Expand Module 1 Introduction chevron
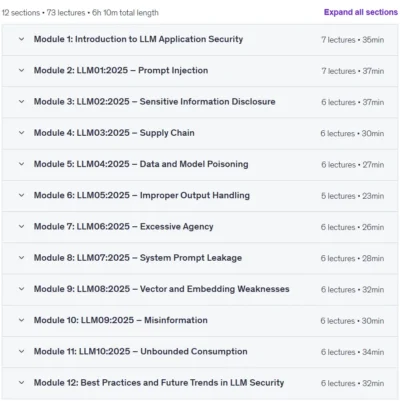Image resolution: width=400 pixels, height=401 pixels. 21,39
